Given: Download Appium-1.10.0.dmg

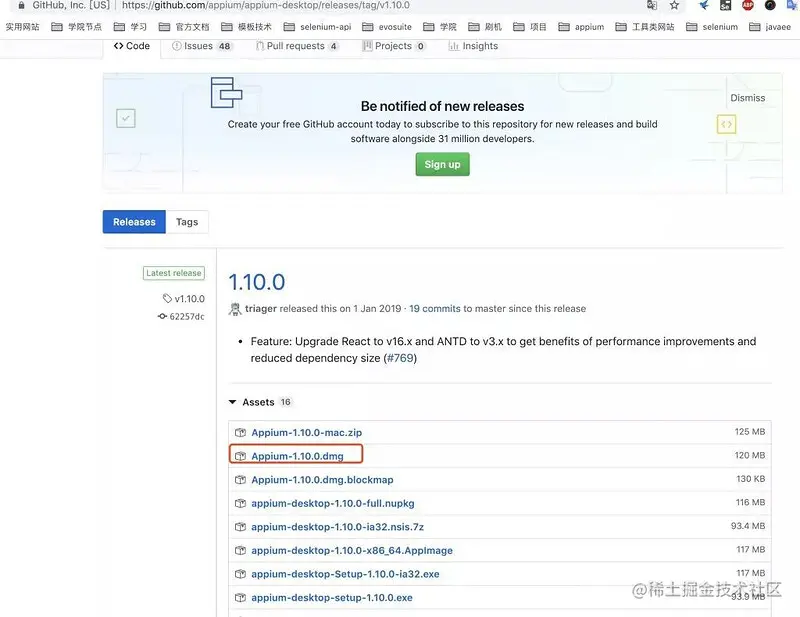Looking at the screenshot, I should tap(297, 456).
